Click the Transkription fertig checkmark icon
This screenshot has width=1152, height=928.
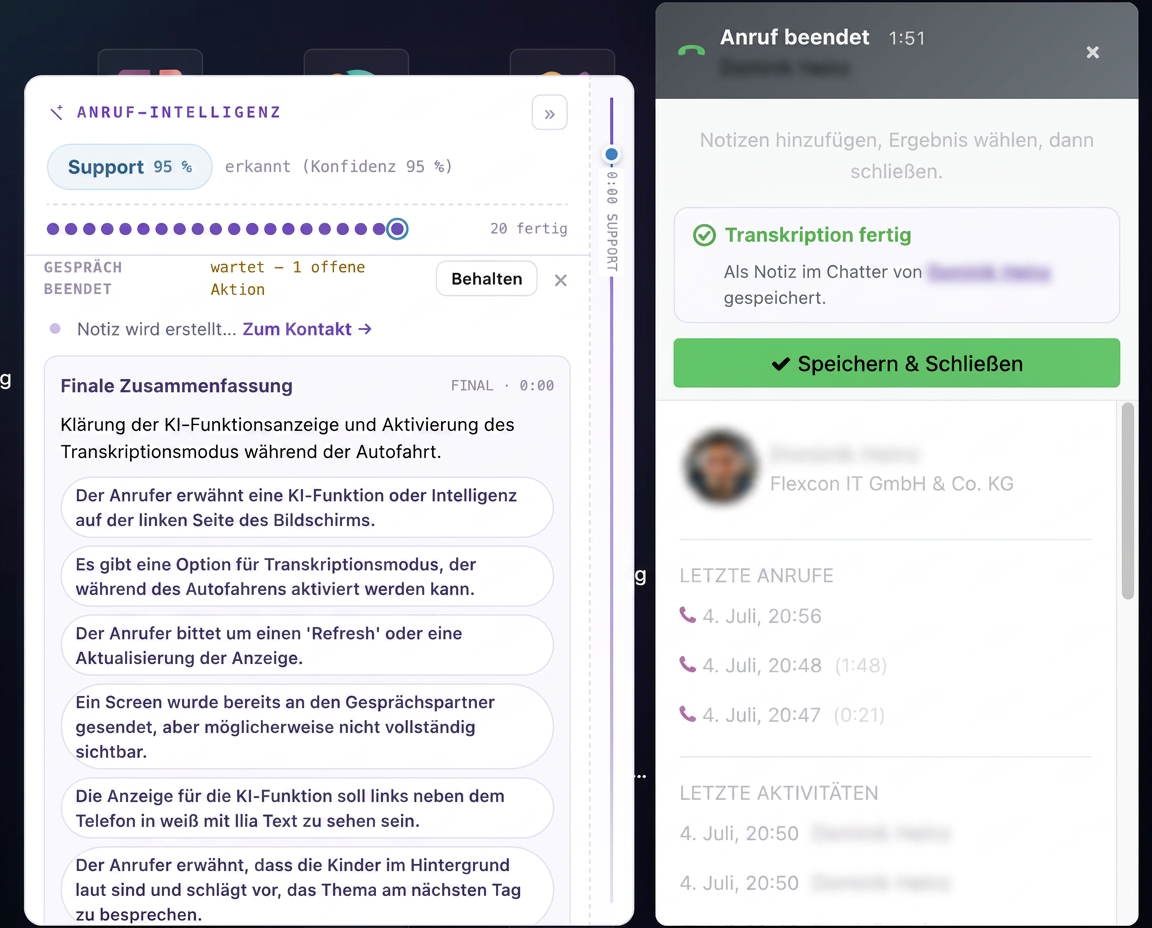(704, 235)
